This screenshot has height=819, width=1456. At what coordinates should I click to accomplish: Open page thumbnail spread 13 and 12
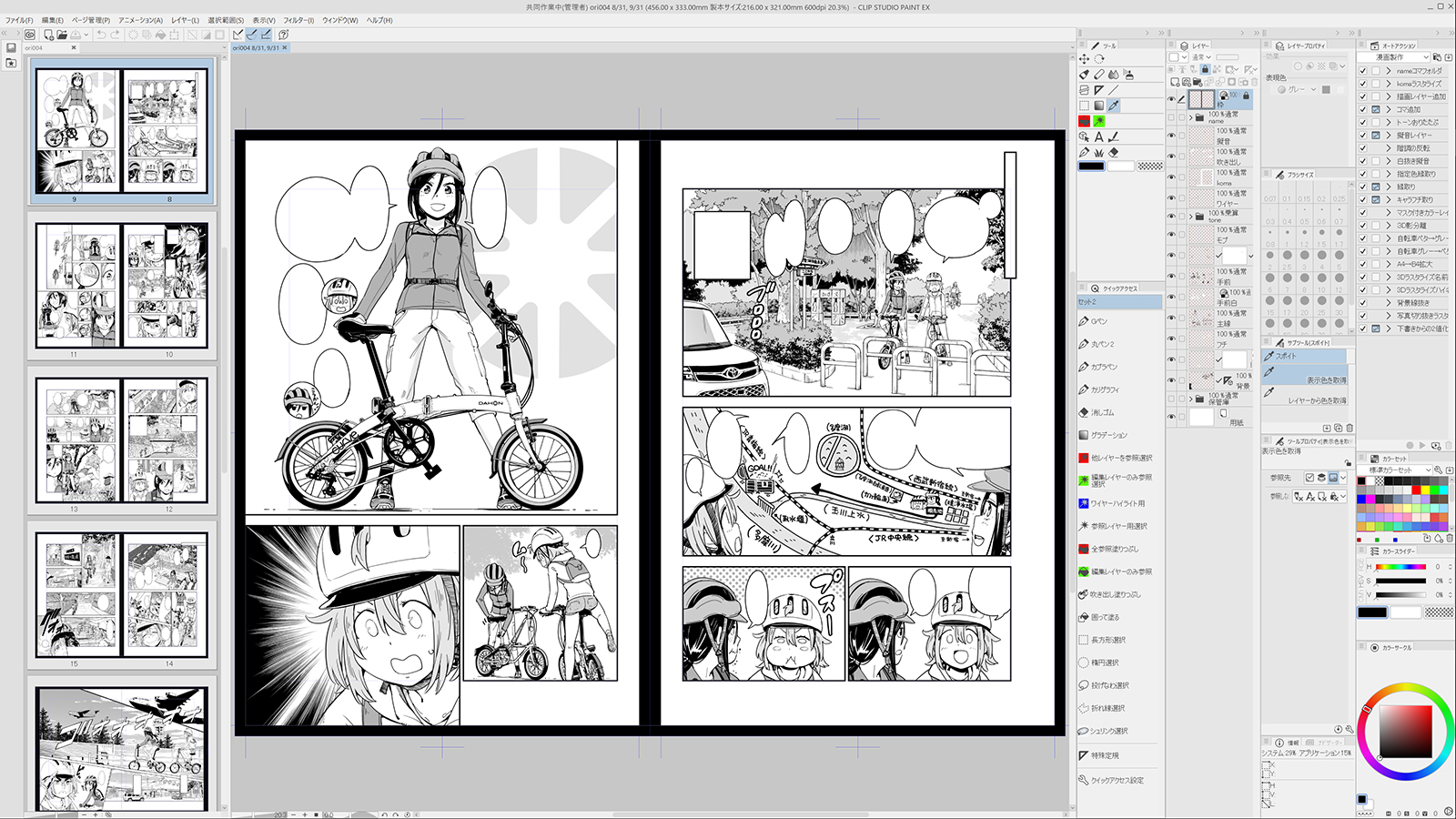pos(122,440)
